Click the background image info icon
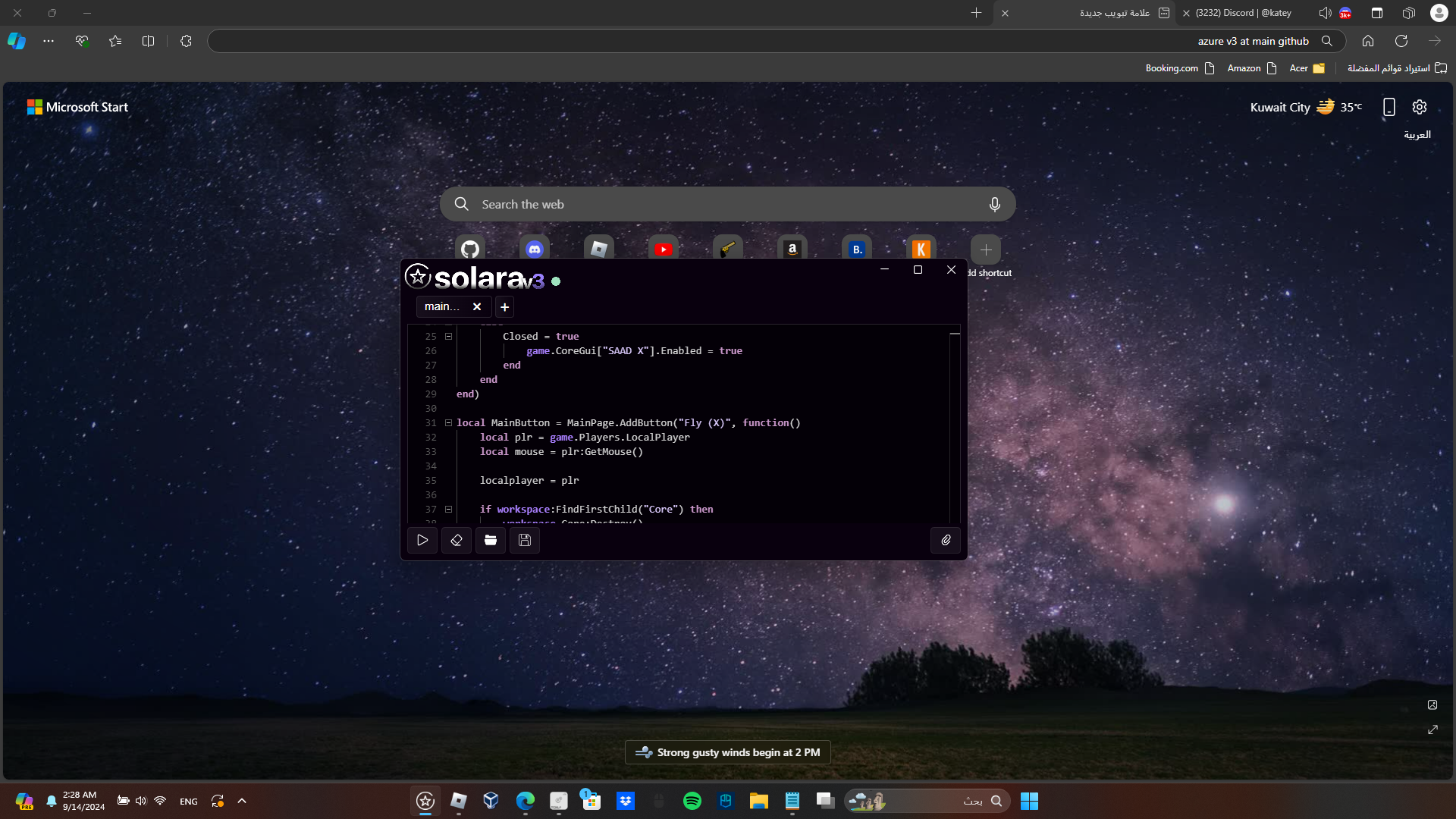Image resolution: width=1456 pixels, height=819 pixels. coord(1432,705)
